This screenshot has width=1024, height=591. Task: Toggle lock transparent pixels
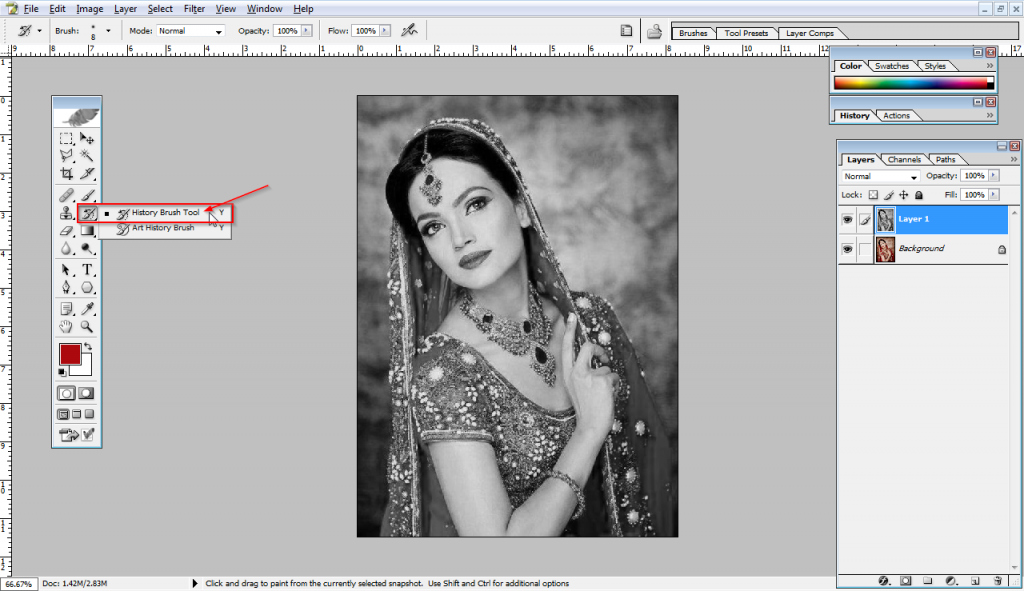pos(873,195)
